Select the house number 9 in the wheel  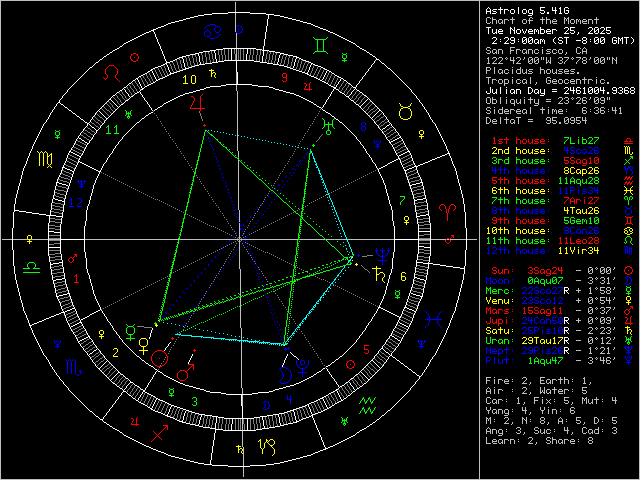tap(284, 77)
